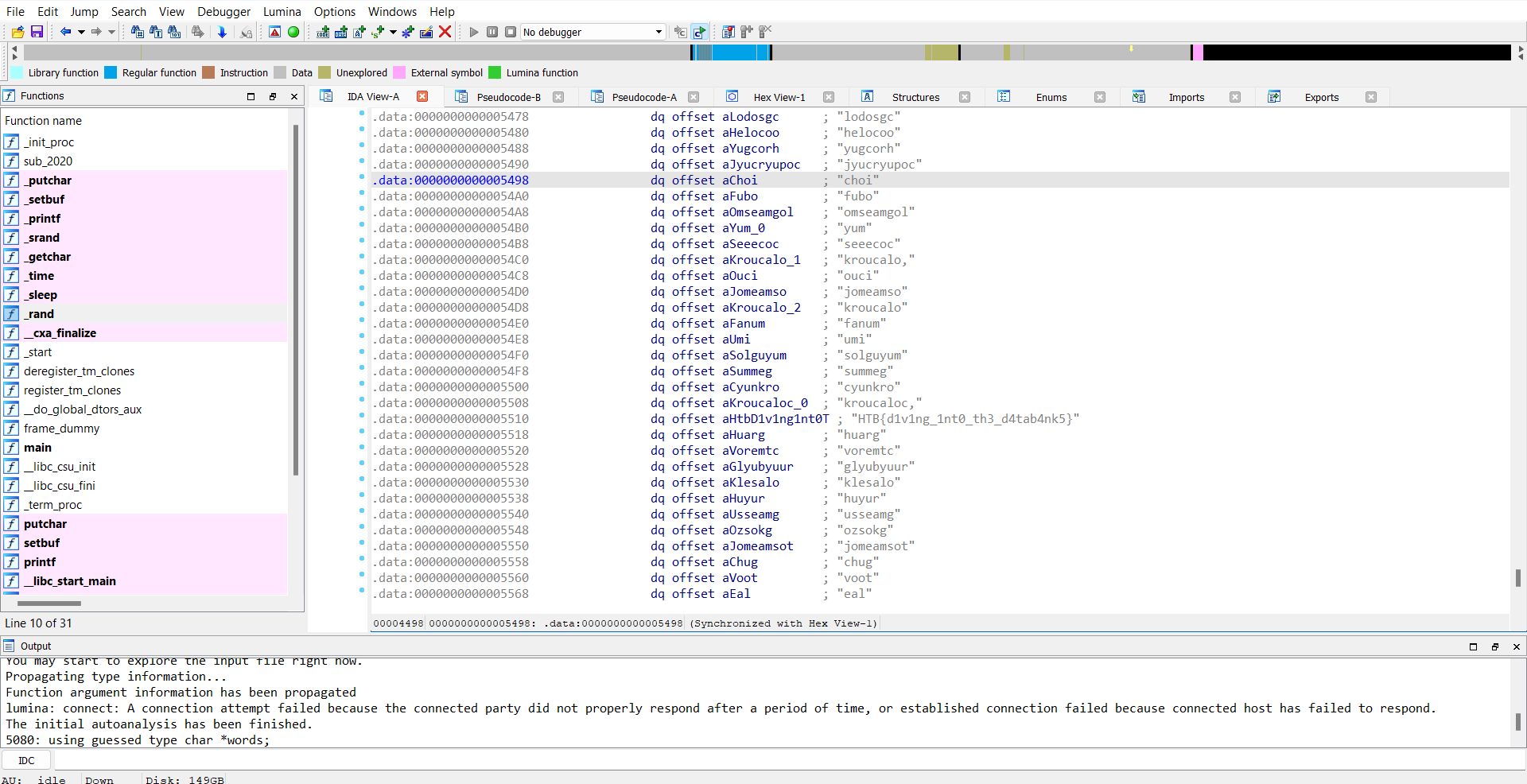Click the Regular function blue color swatch
The height and width of the screenshot is (784, 1527).
point(111,72)
